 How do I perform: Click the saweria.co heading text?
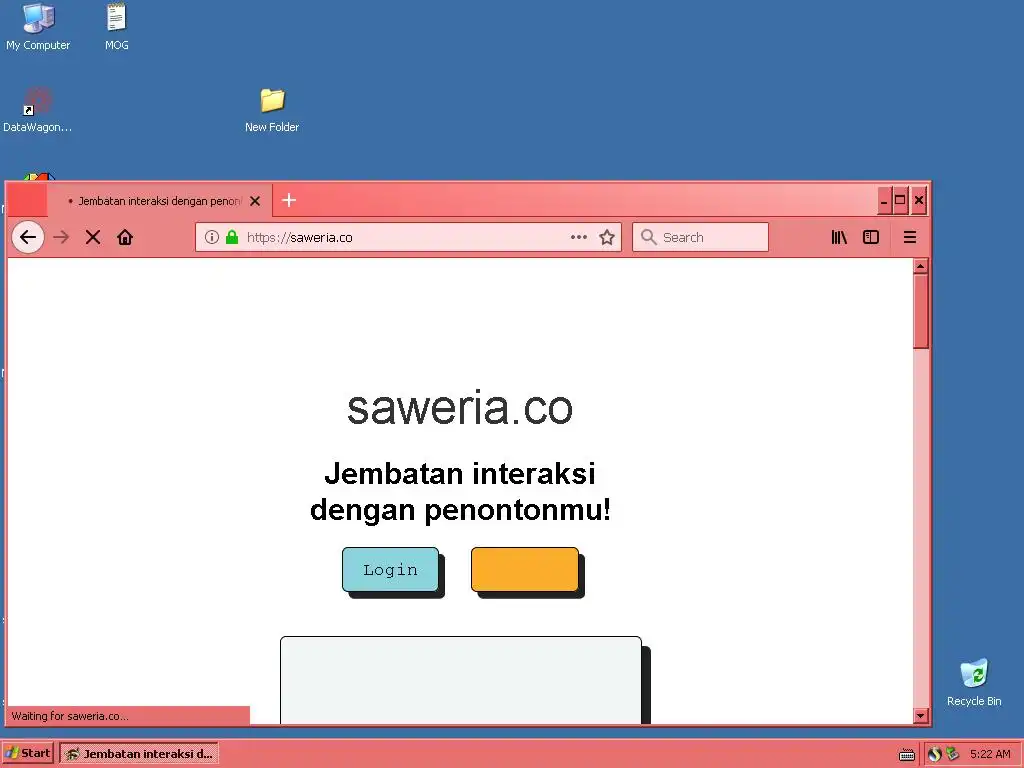pyautogui.click(x=460, y=408)
